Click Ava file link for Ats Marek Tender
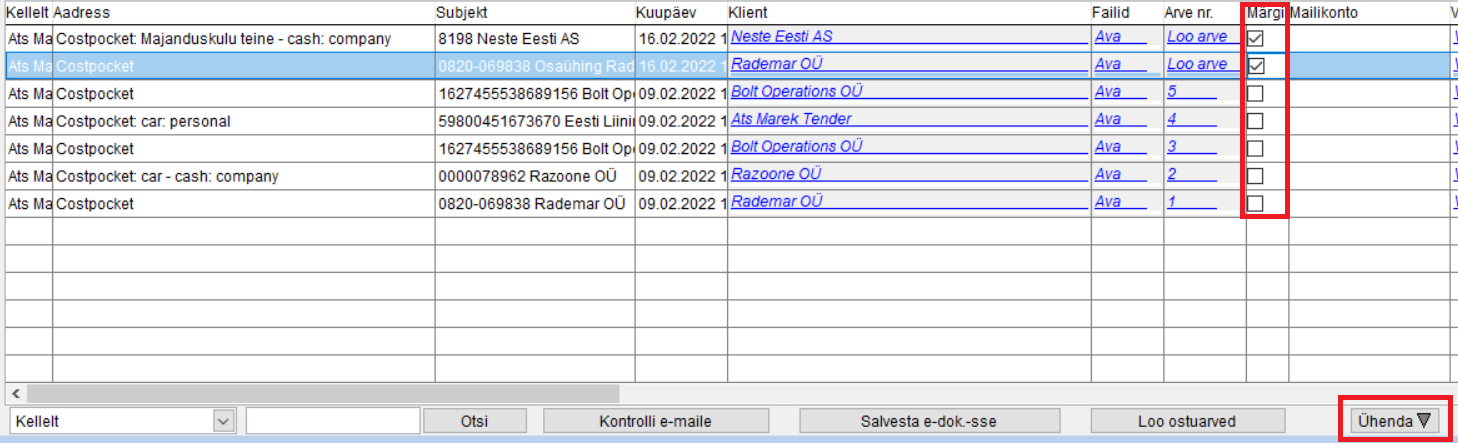Screen dimensions: 1458x443 [x=1107, y=119]
